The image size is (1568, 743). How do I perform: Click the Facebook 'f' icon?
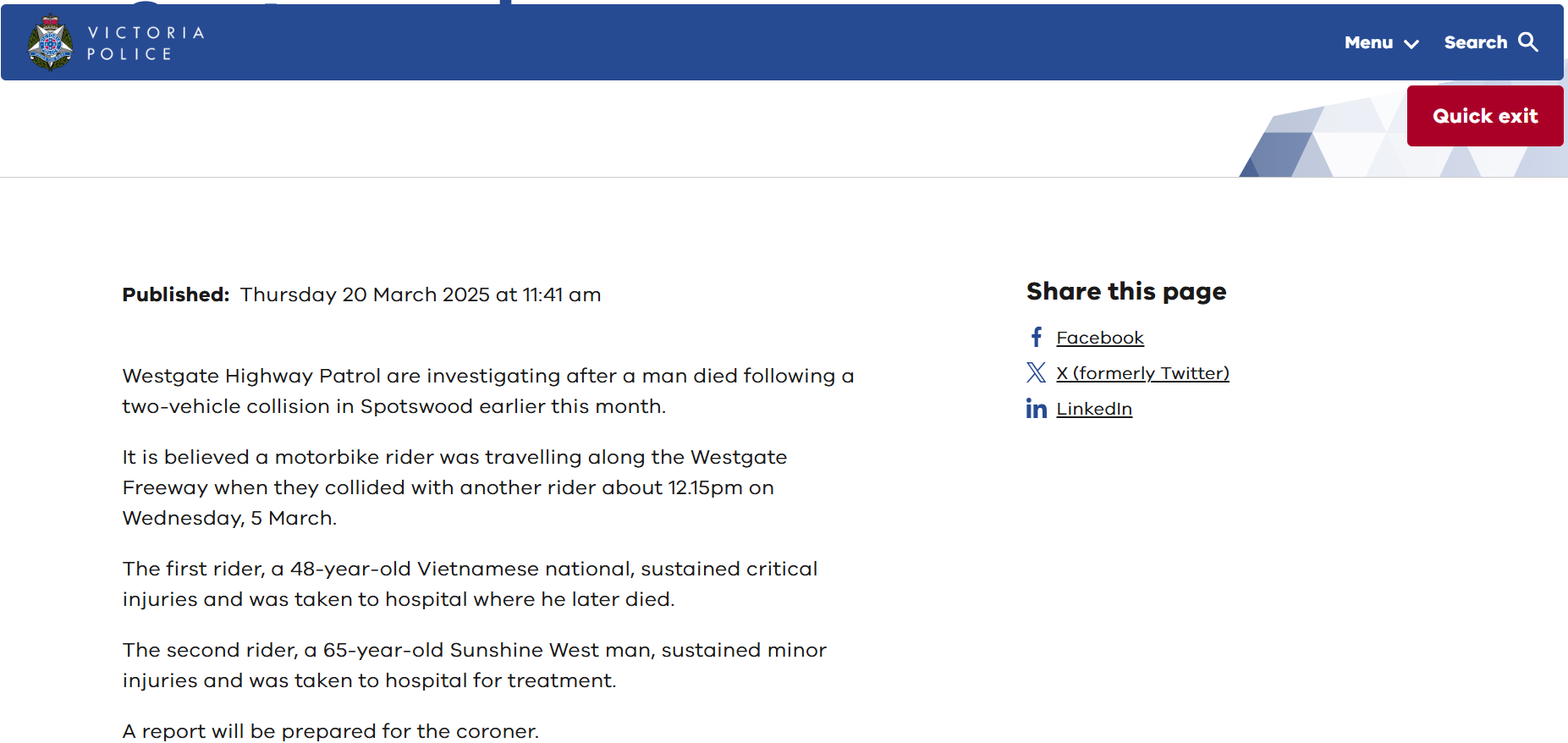(x=1037, y=338)
